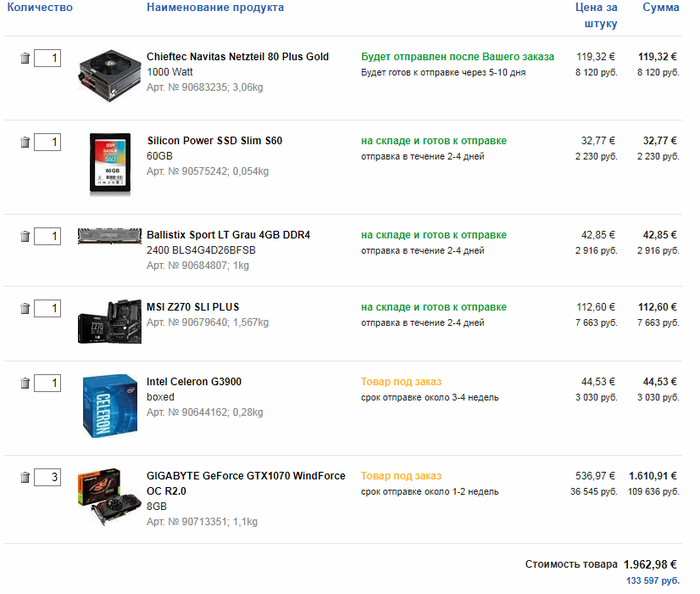The image size is (700, 594).
Task: Open the GTX1070 graphics card thumbnail
Action: pyautogui.click(x=110, y=497)
